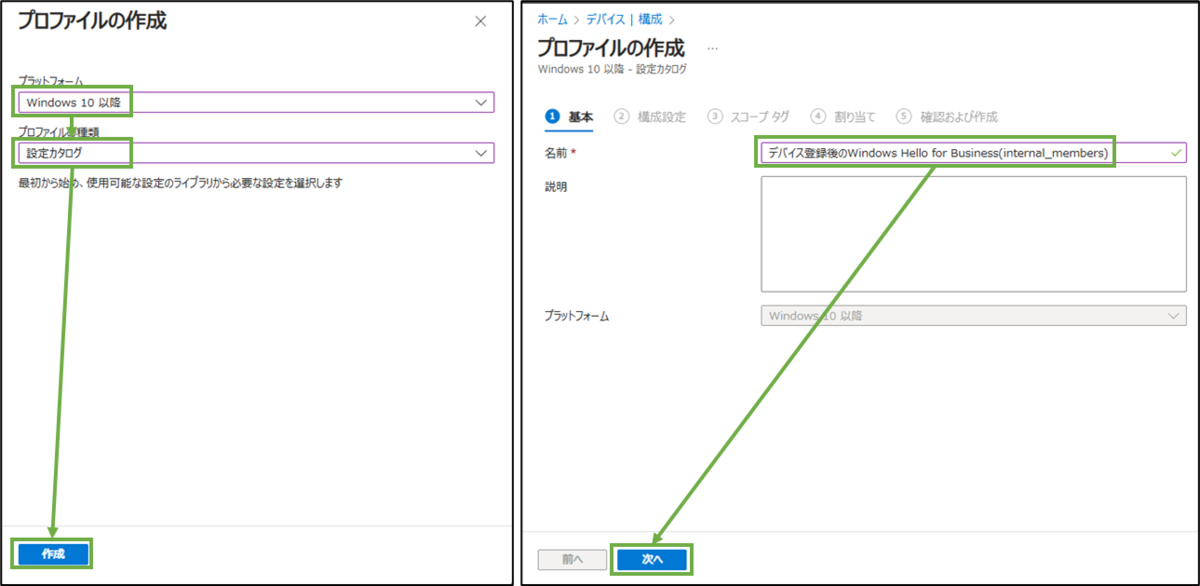Open the 設定カタログ profile type dropdown

pos(256,153)
